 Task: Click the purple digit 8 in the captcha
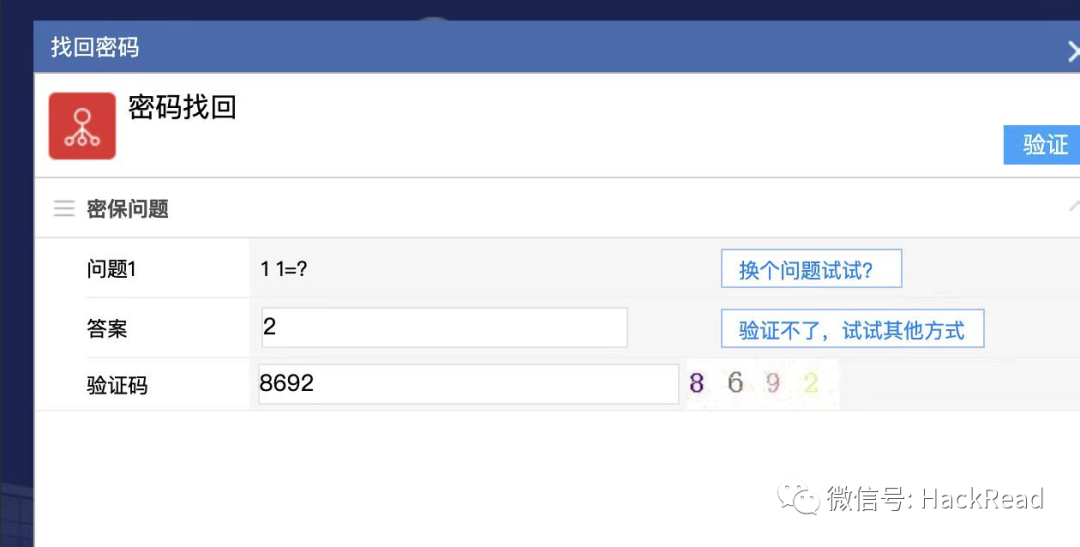696,383
